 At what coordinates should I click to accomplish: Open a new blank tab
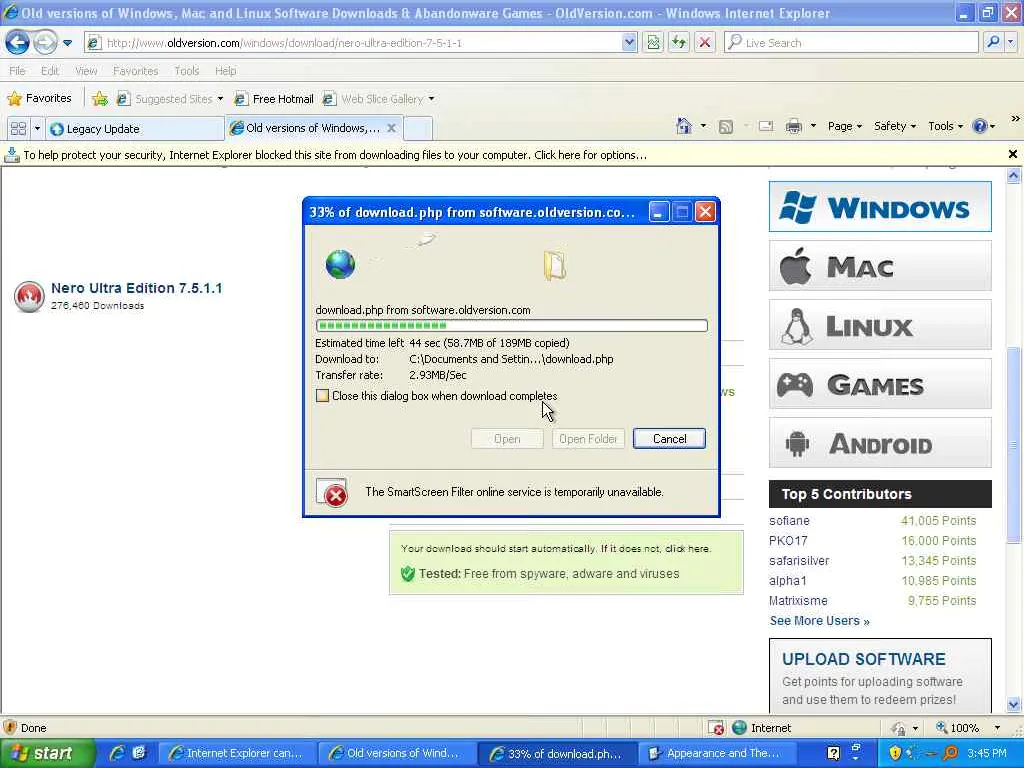[418, 128]
